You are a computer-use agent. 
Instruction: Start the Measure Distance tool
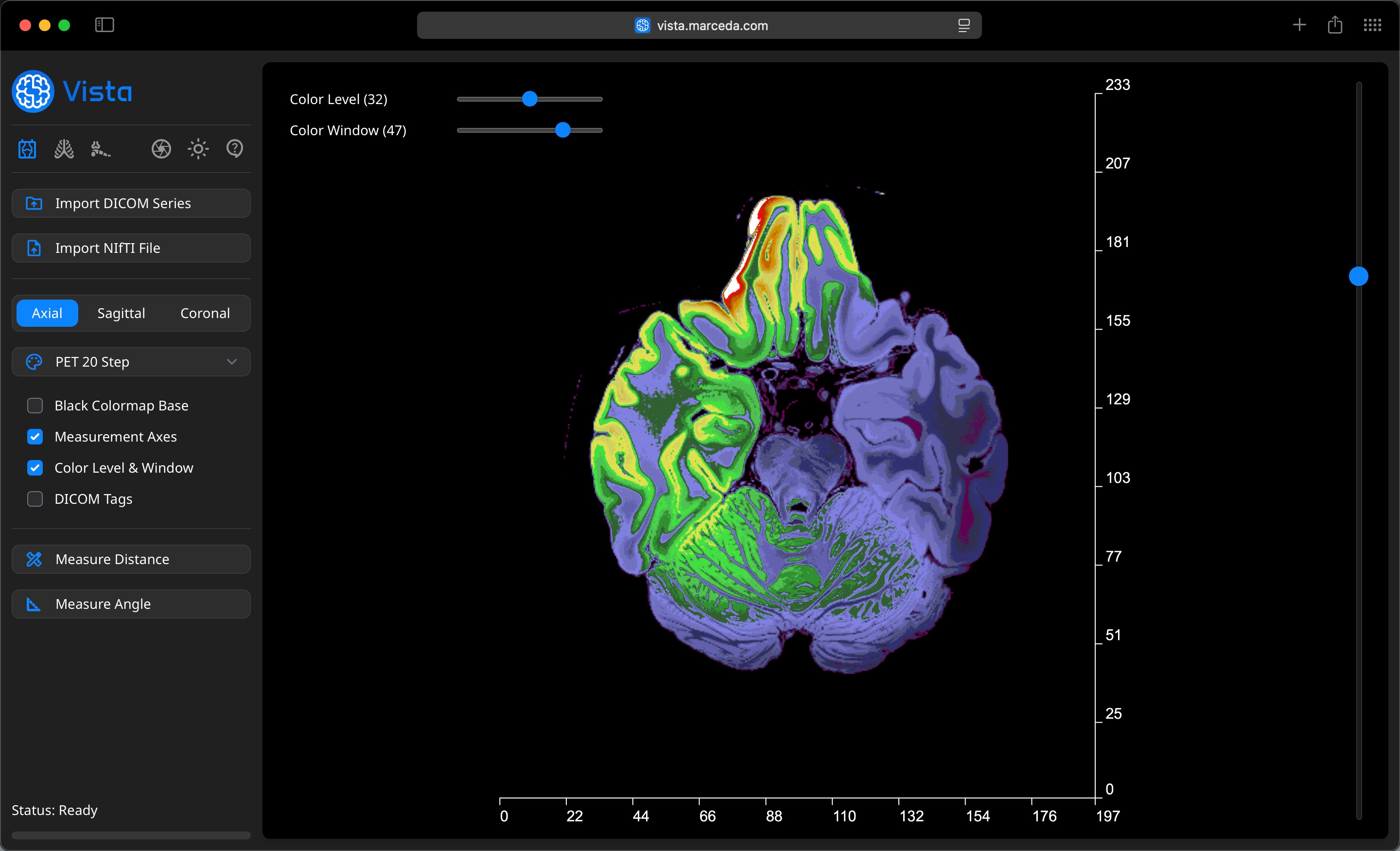[x=131, y=559]
